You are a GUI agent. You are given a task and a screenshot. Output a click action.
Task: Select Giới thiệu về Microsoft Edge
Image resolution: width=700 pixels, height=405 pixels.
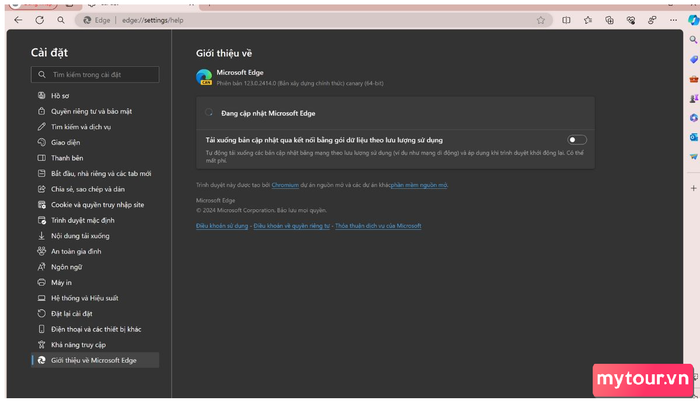point(95,360)
